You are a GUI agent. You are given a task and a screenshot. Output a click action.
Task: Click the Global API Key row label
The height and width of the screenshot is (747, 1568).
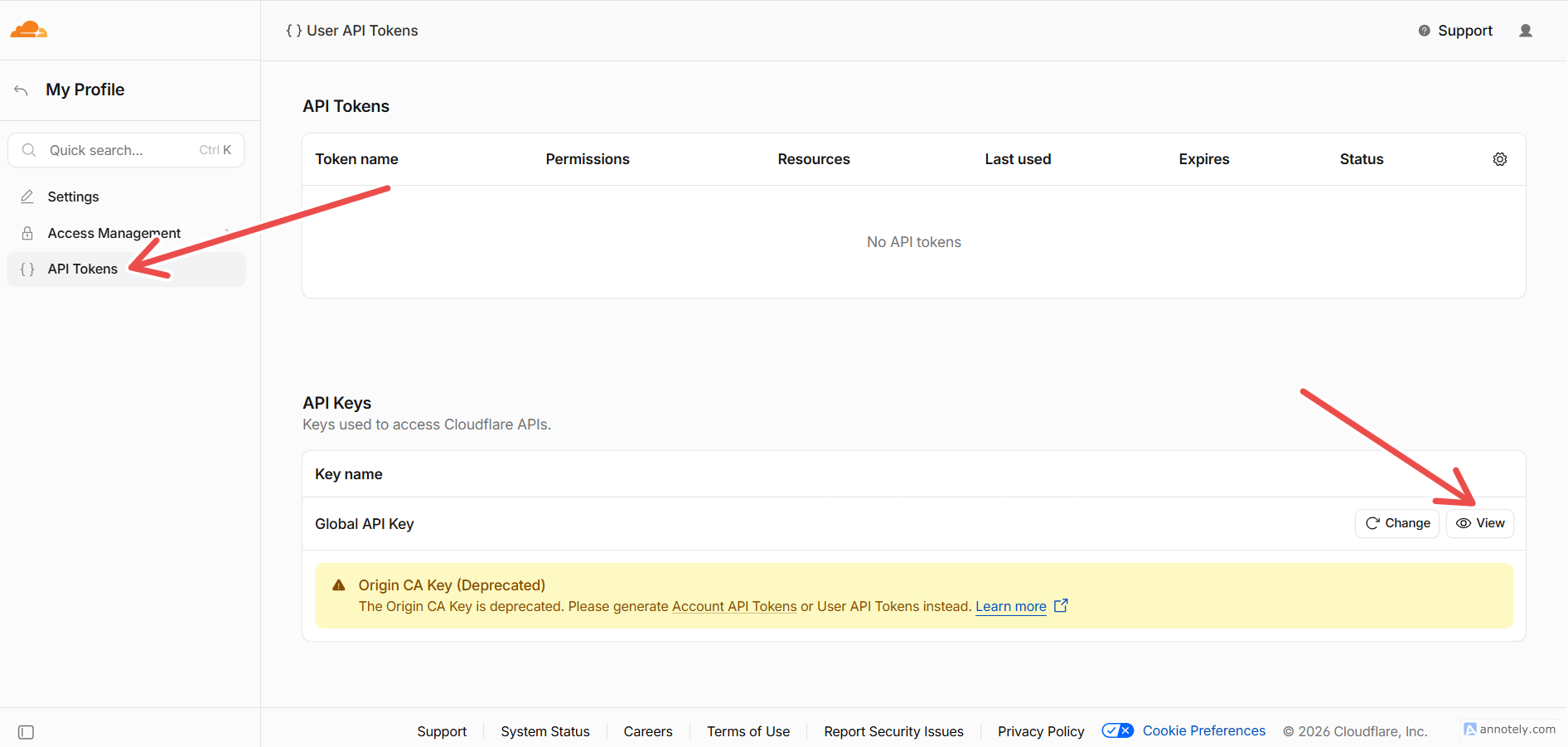point(365,524)
